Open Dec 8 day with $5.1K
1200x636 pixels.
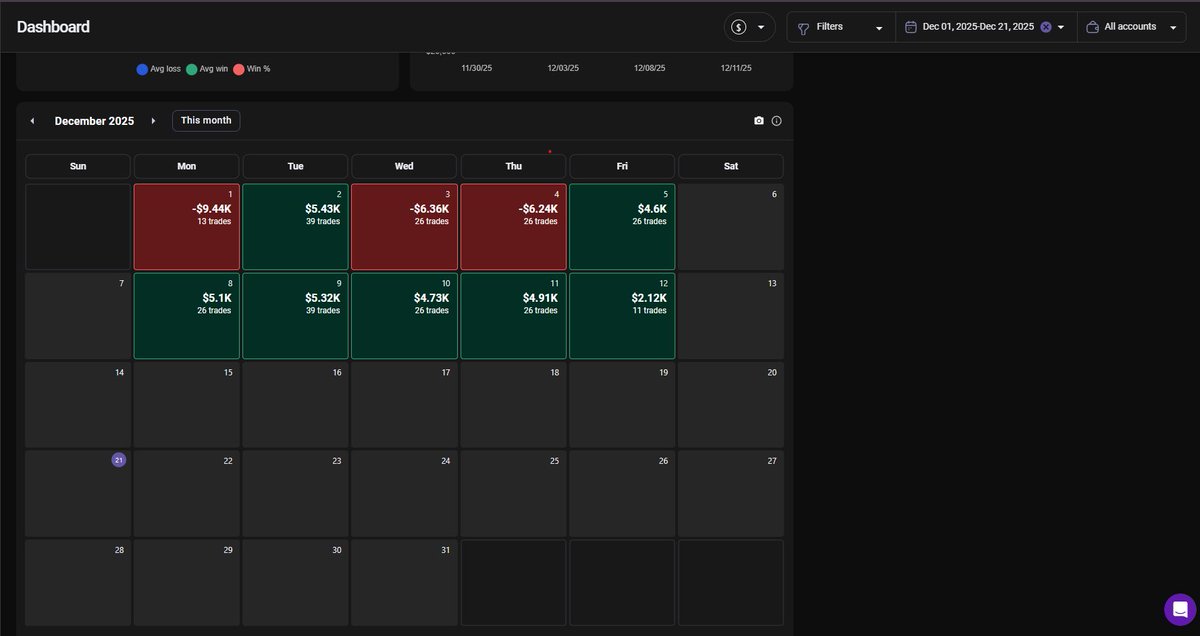(187, 316)
